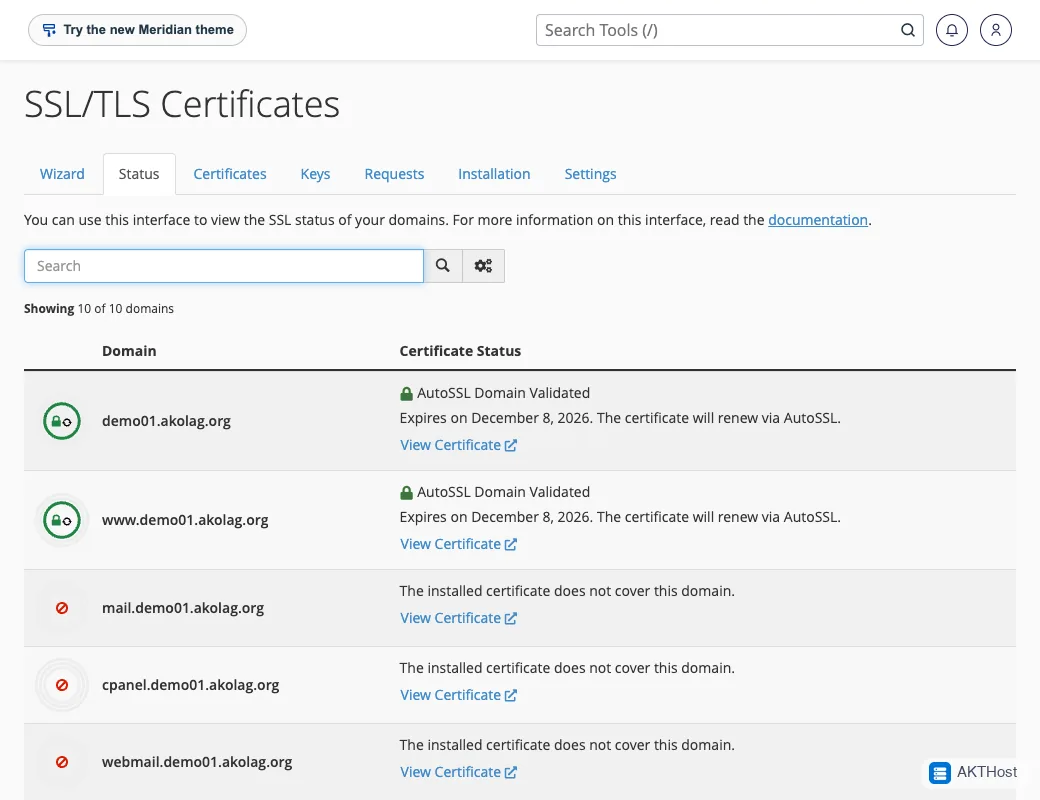Image resolution: width=1040 pixels, height=800 pixels.
Task: View Certificate for webmail.demo01.akolag.org
Action: pyautogui.click(x=458, y=772)
